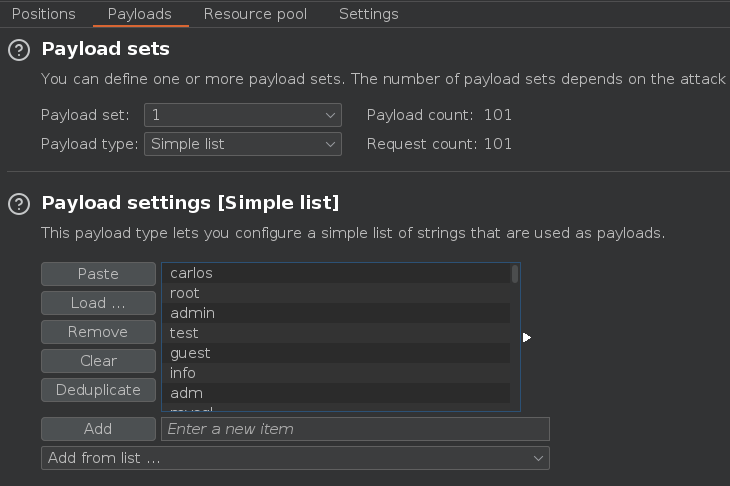The width and height of the screenshot is (730, 486).
Task: Click the Deduplicate button
Action: tap(98, 390)
